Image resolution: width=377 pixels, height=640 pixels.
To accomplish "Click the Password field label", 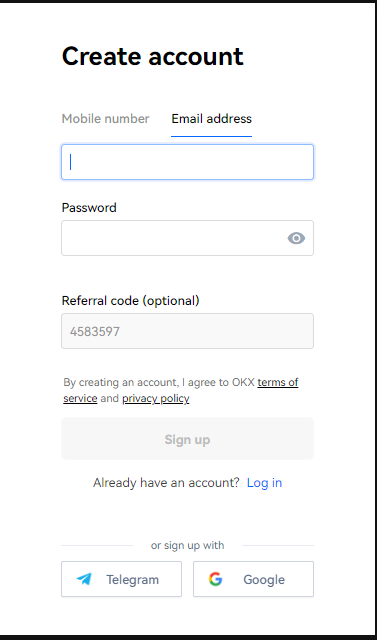I will pos(89,208).
